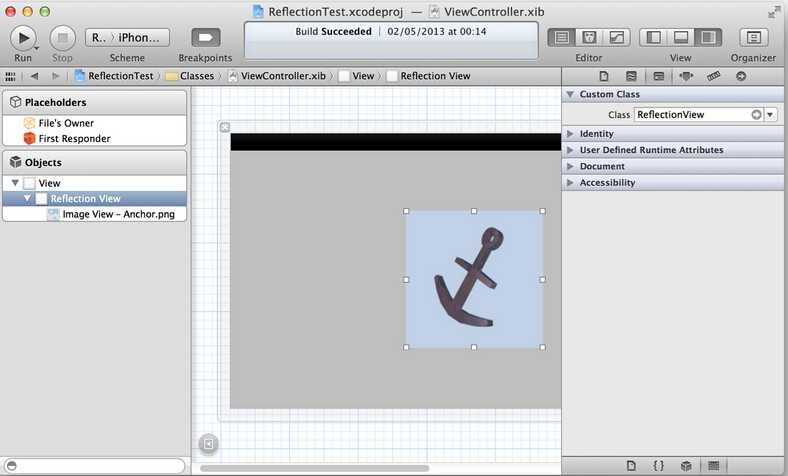Open the related files menu icon

[10, 76]
